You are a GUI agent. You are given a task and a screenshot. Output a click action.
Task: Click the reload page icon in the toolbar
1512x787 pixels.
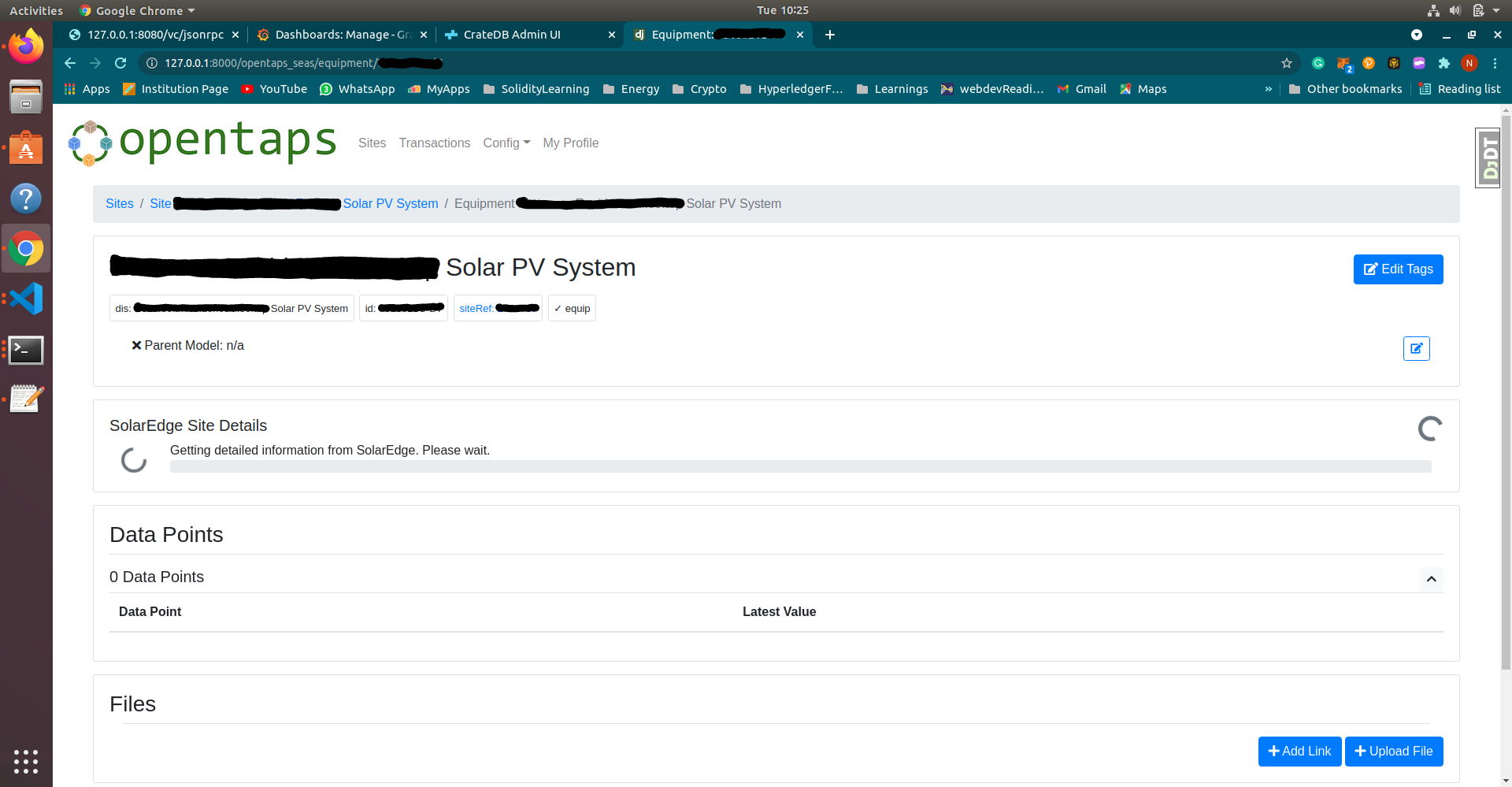[120, 63]
